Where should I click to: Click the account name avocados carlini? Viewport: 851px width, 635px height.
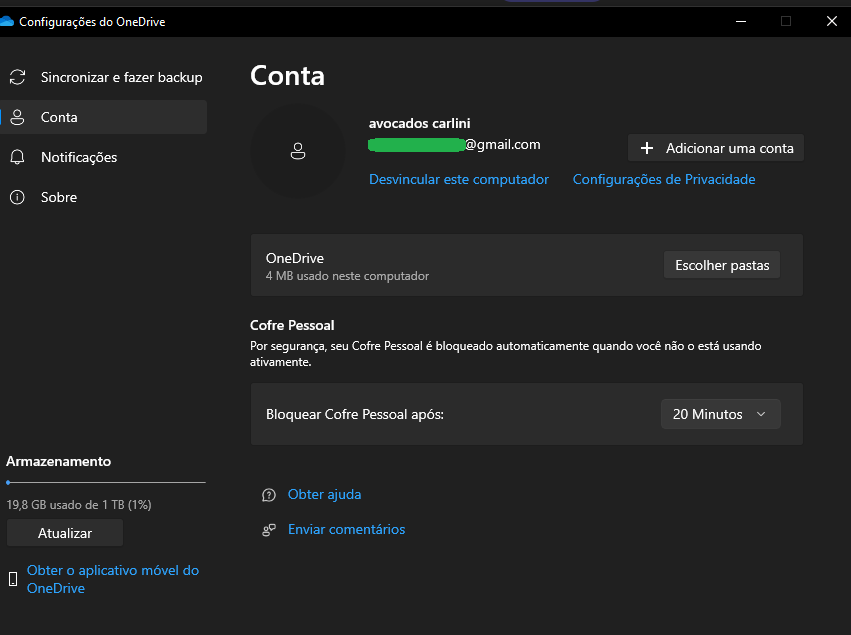420,123
